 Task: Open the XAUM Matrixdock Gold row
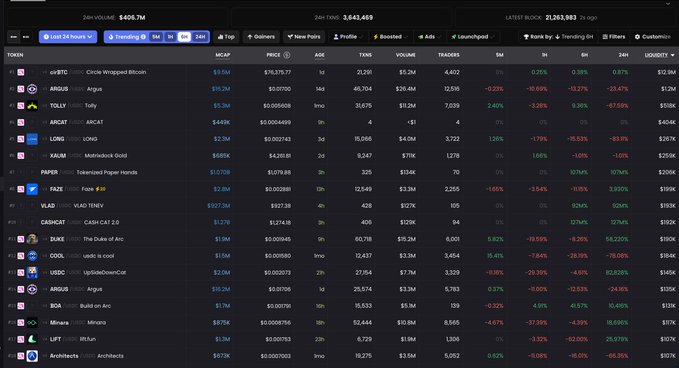pos(340,156)
